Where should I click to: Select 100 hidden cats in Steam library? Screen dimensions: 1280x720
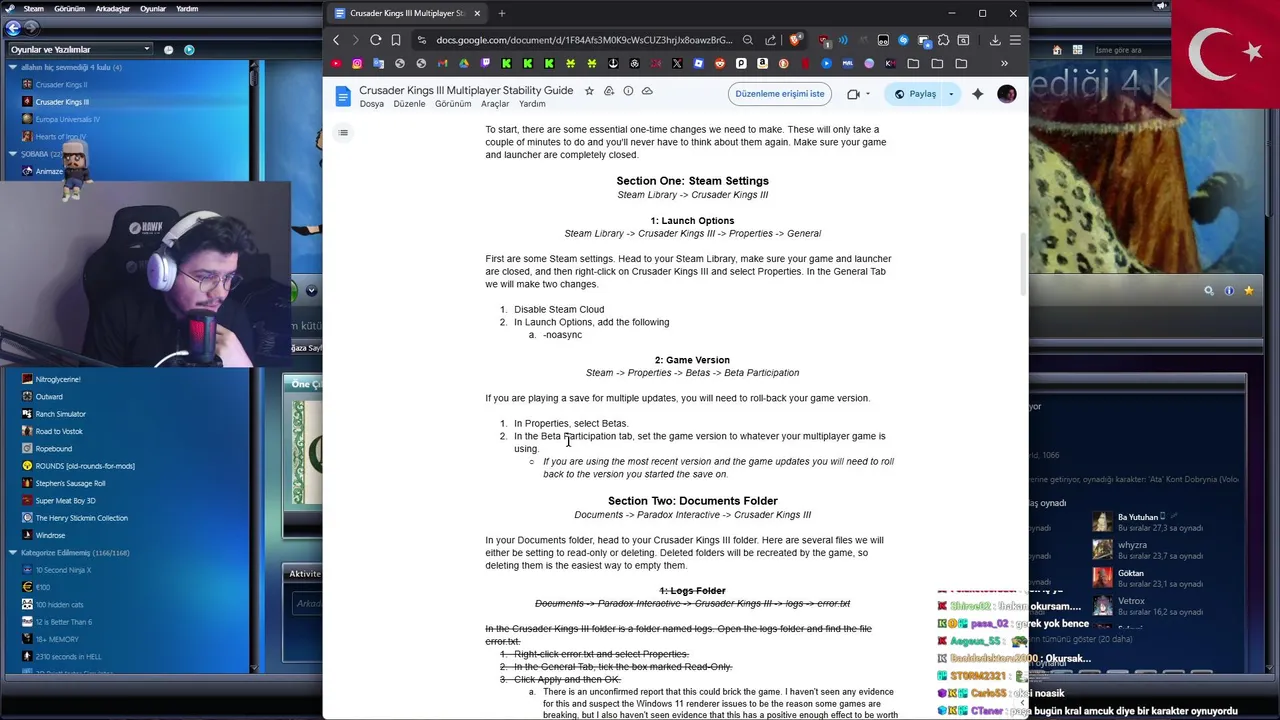pyautogui.click(x=59, y=605)
